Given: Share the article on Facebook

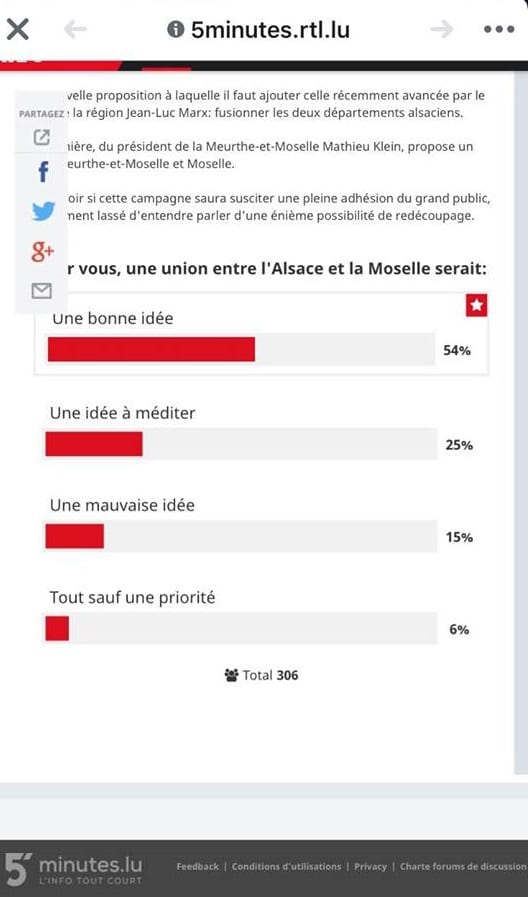Looking at the screenshot, I should tap(43, 172).
